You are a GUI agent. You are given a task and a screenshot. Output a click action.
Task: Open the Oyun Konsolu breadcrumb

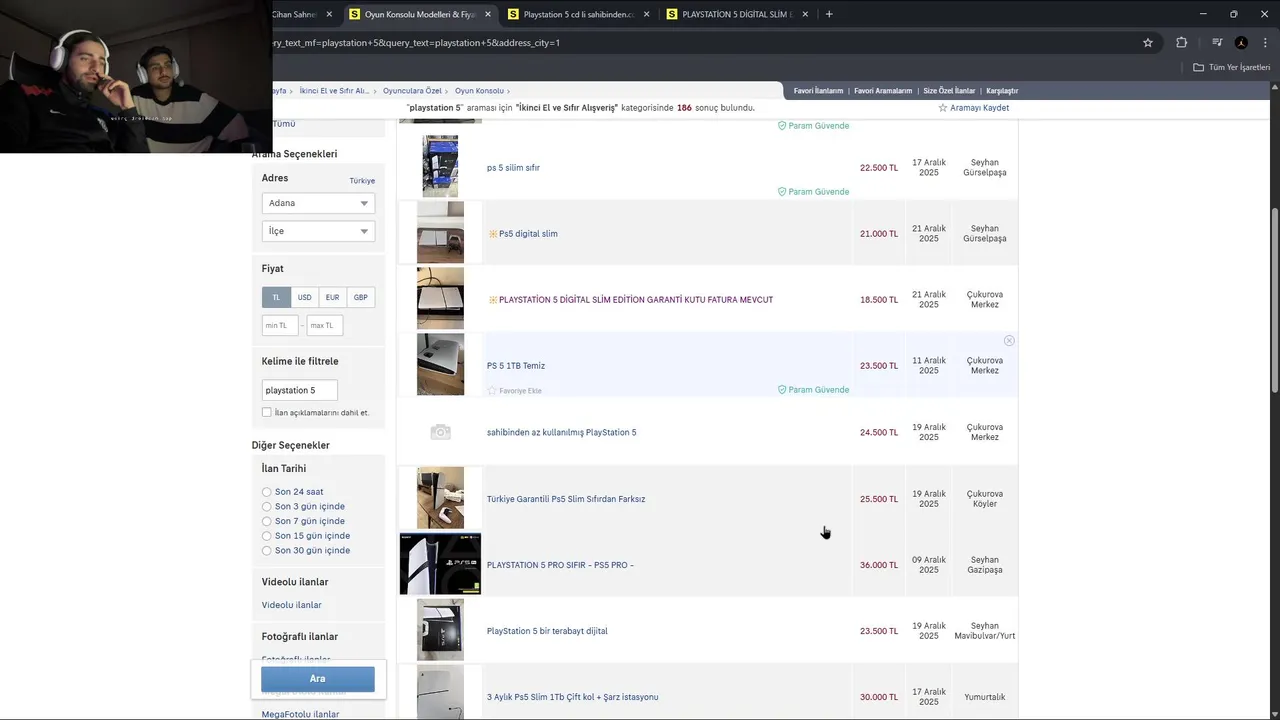[x=479, y=91]
